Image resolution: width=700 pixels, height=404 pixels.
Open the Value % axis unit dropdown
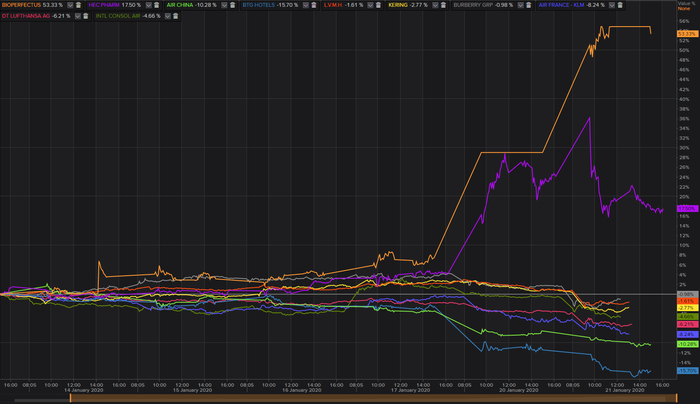tap(686, 8)
